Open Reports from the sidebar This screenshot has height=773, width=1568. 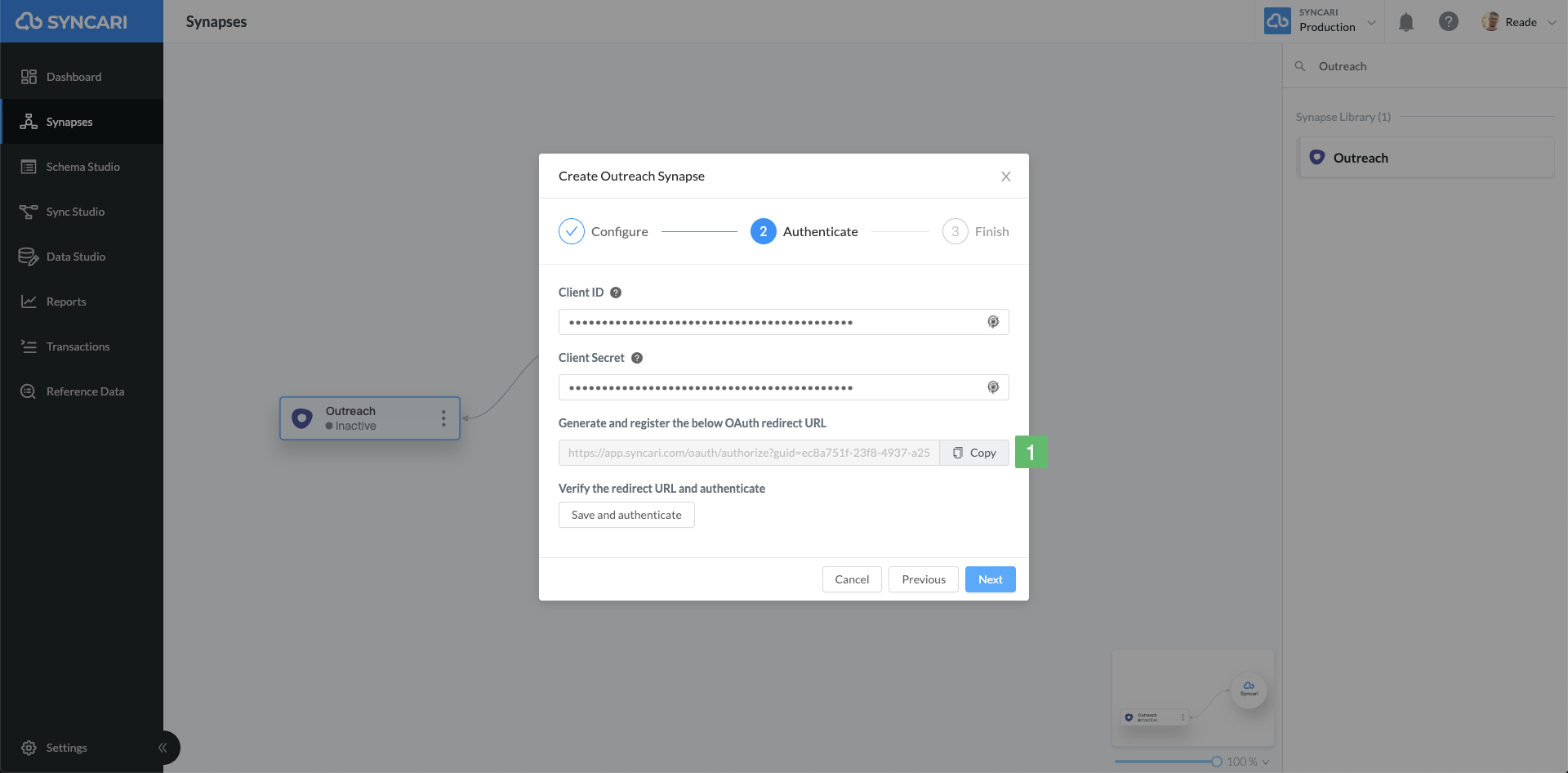[x=82, y=302]
